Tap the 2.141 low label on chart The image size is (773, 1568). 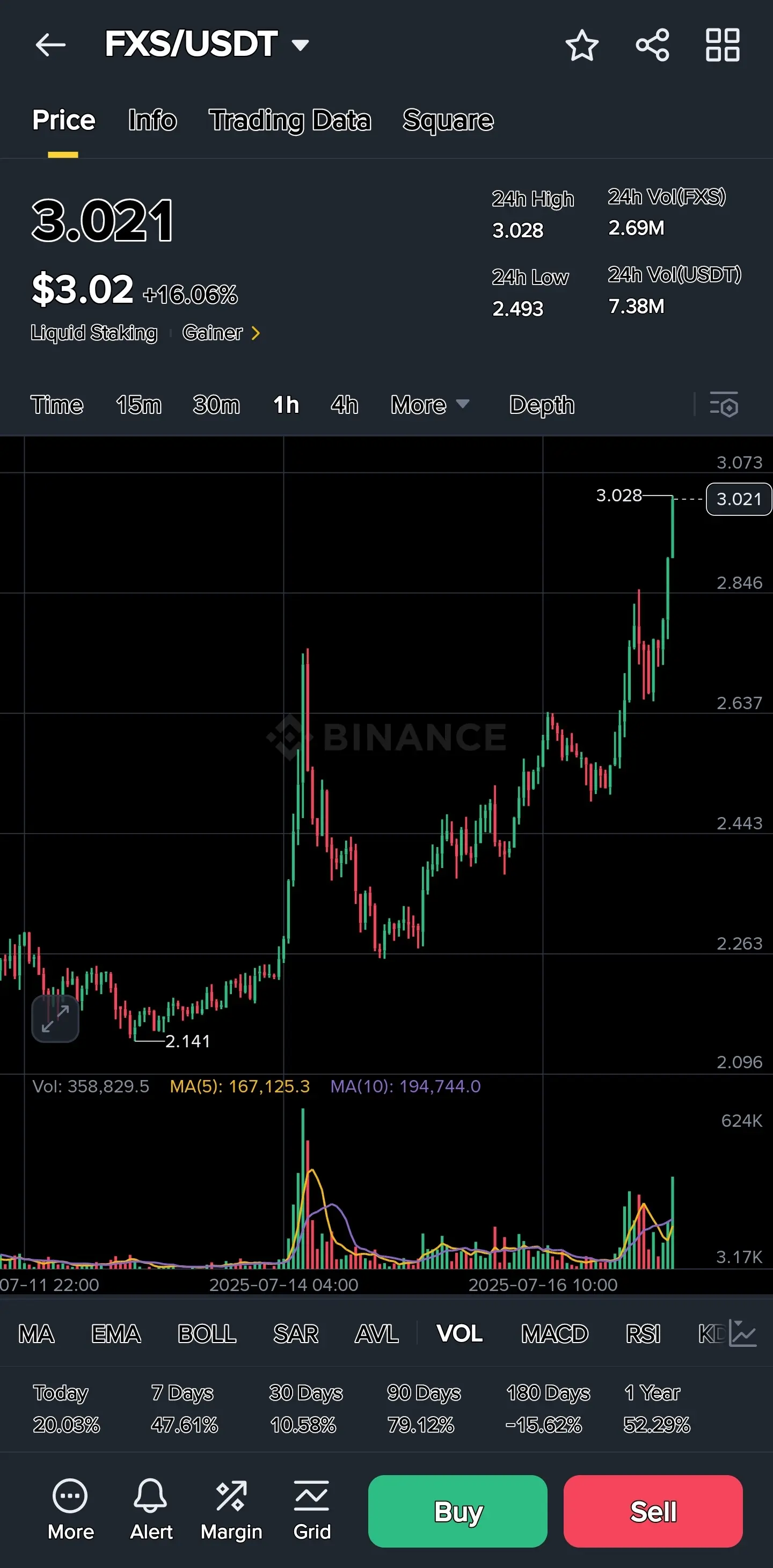click(187, 1041)
